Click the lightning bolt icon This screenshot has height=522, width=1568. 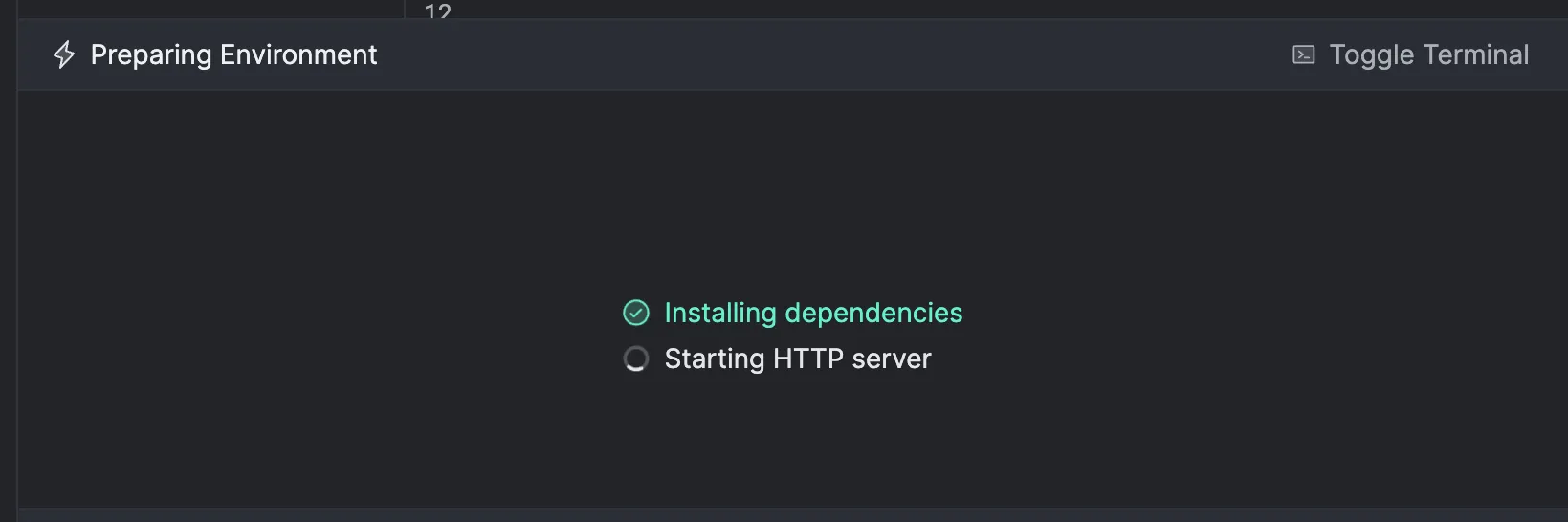click(64, 54)
